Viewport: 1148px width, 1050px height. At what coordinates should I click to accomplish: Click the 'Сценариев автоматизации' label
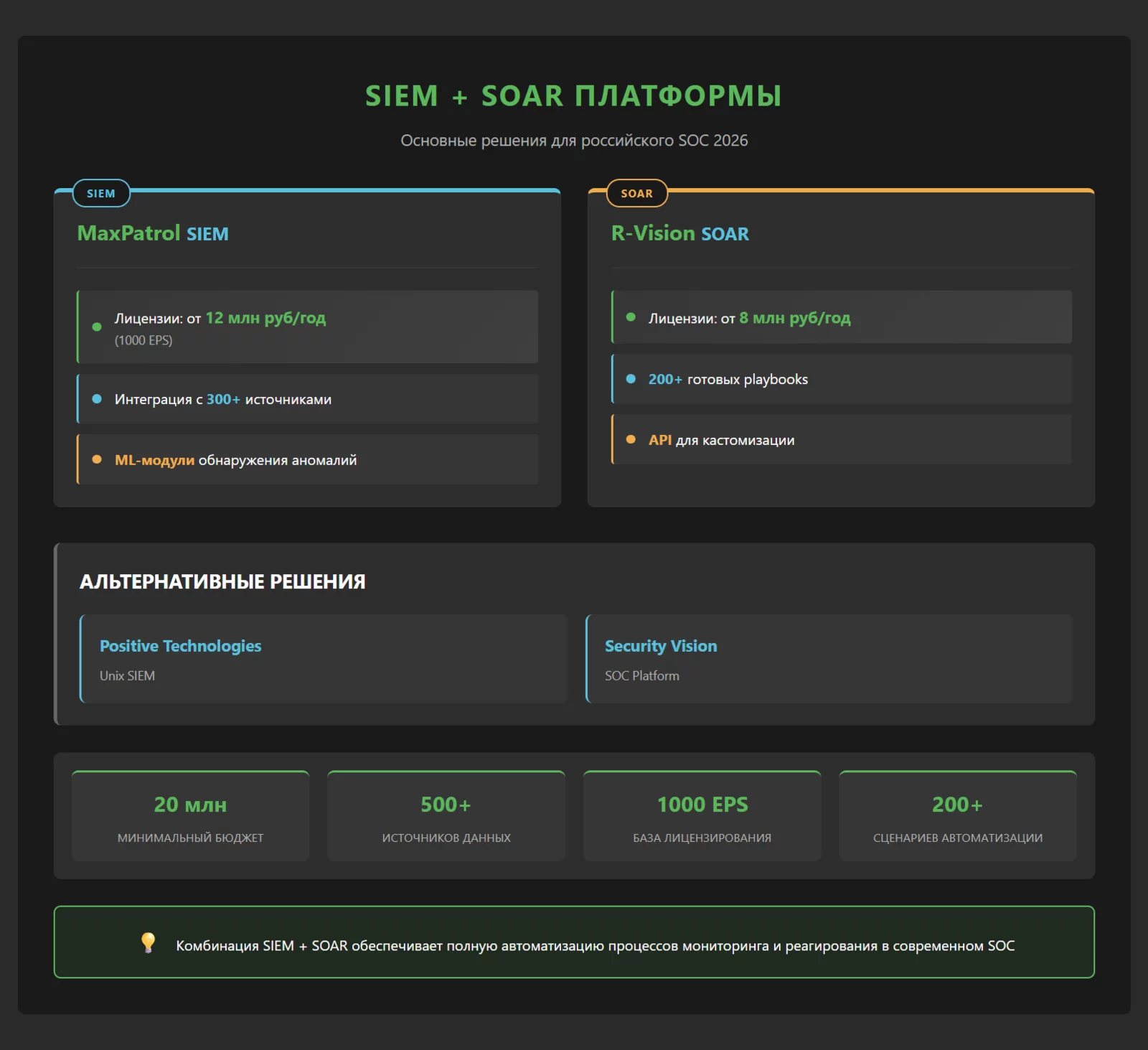click(x=958, y=838)
